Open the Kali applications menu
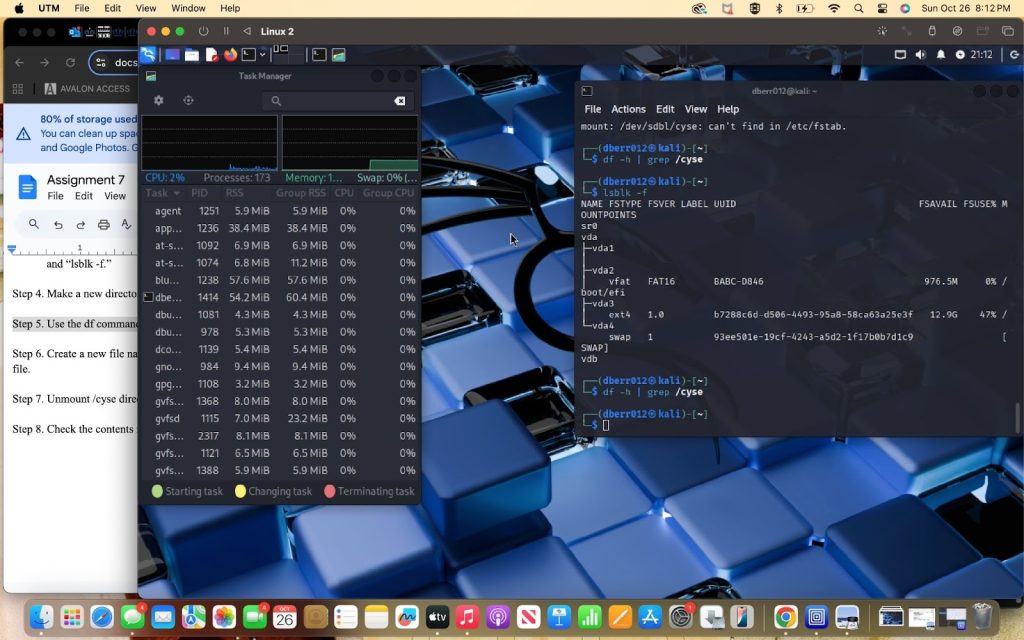This screenshot has height=640, width=1024. click(148, 55)
